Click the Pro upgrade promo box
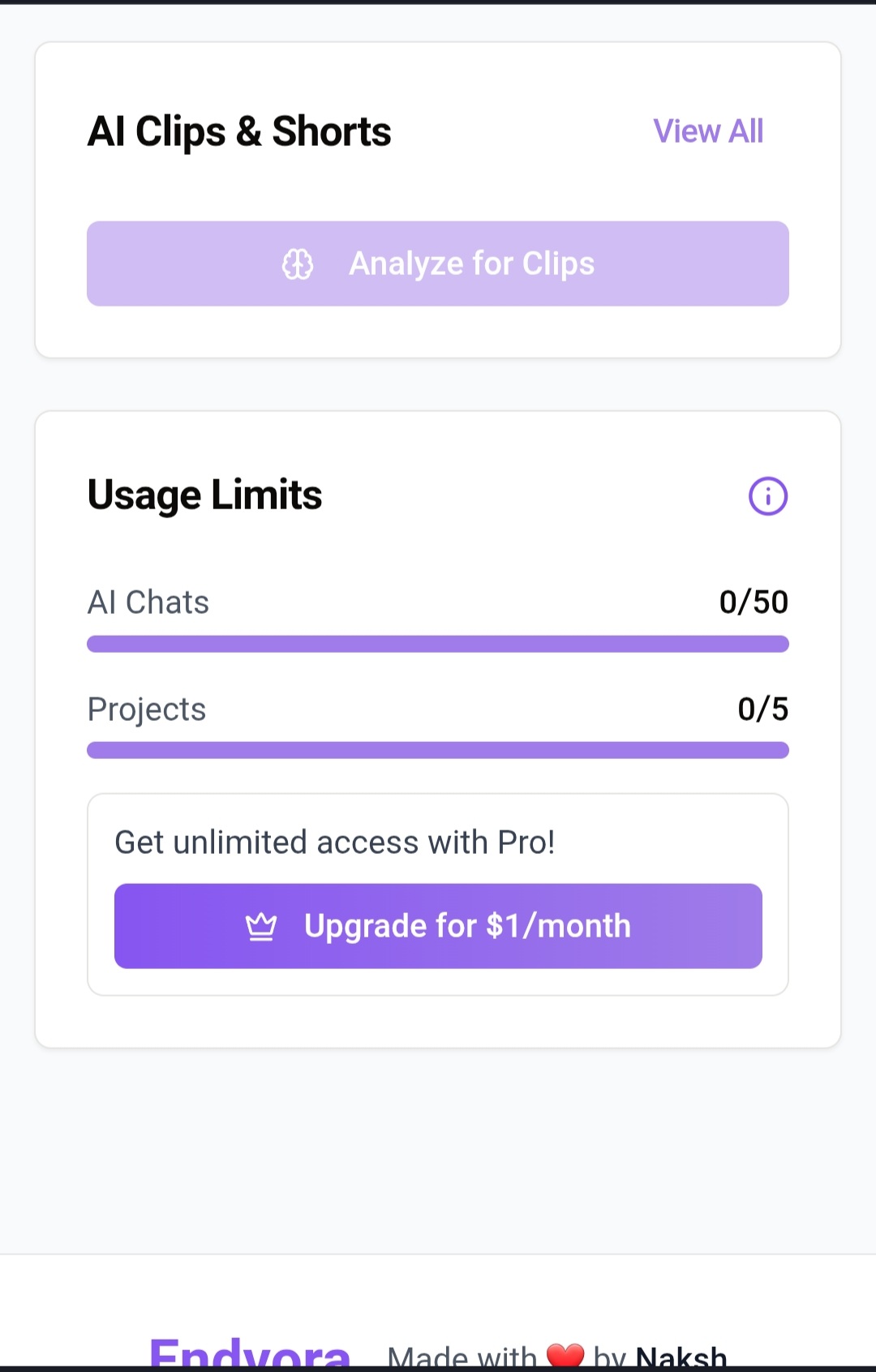The image size is (876, 1372). [438, 894]
